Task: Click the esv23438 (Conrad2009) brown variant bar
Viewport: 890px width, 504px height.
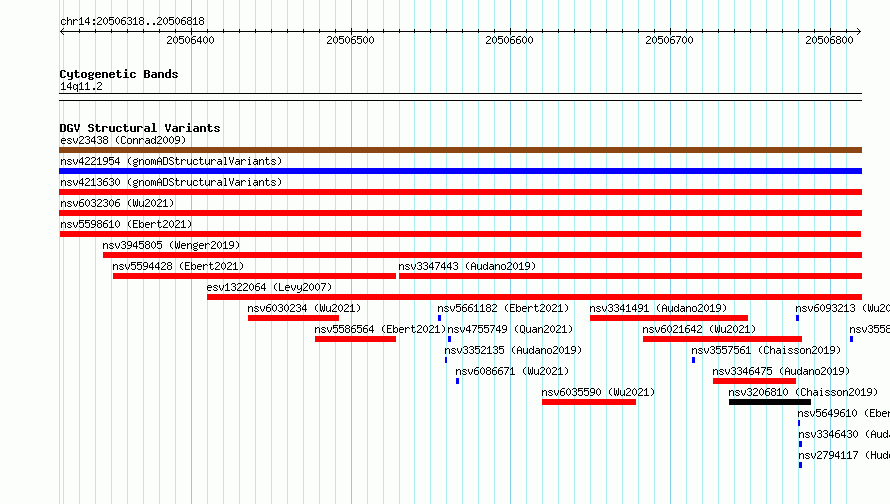Action: pyautogui.click(x=460, y=150)
